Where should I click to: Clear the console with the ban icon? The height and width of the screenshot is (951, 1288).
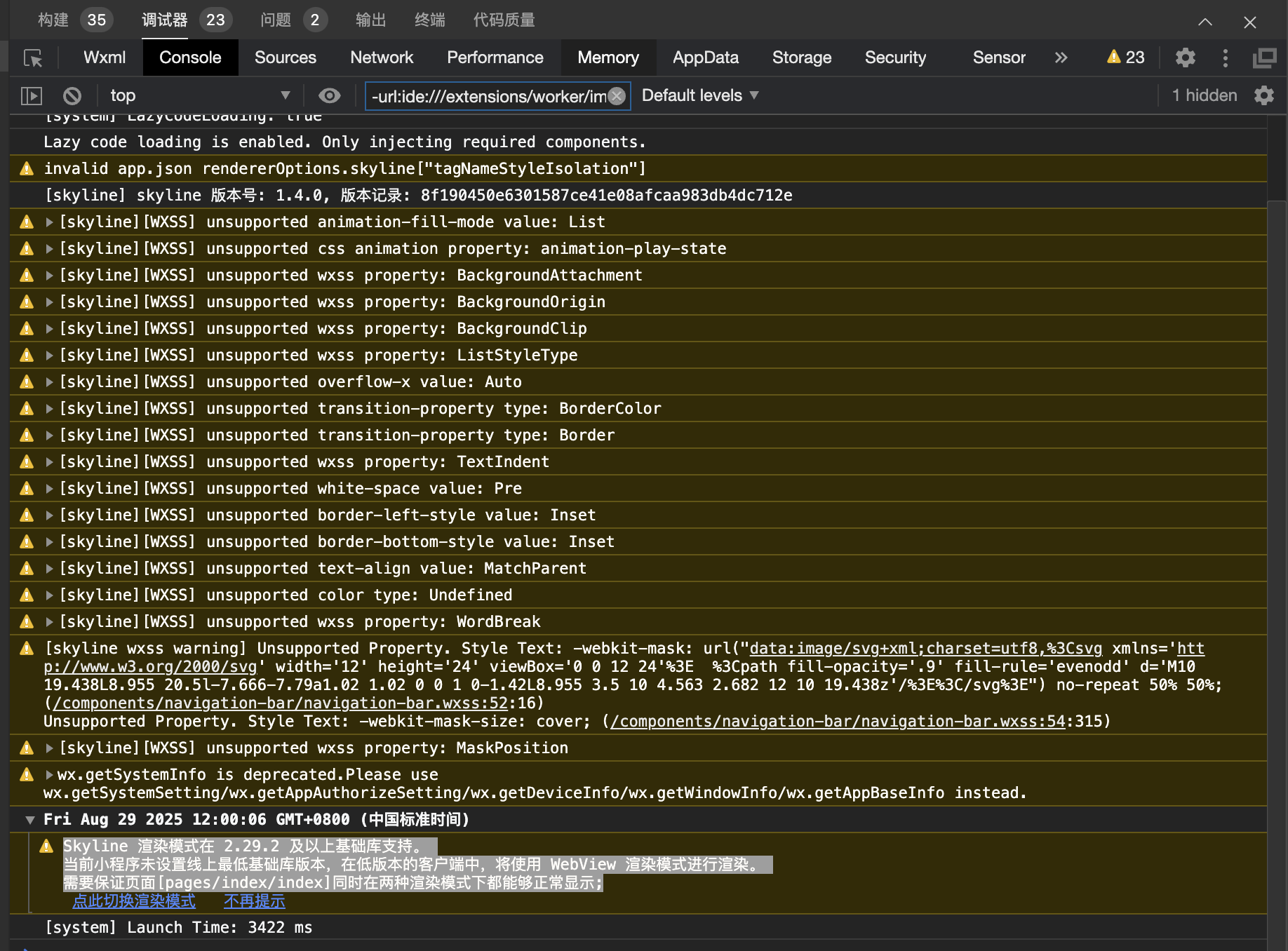click(x=72, y=95)
